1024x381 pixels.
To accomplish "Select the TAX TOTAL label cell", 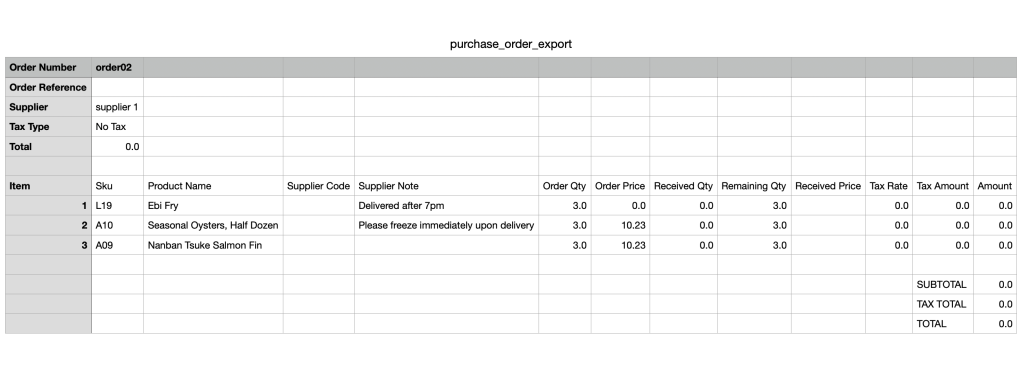I will coord(942,304).
